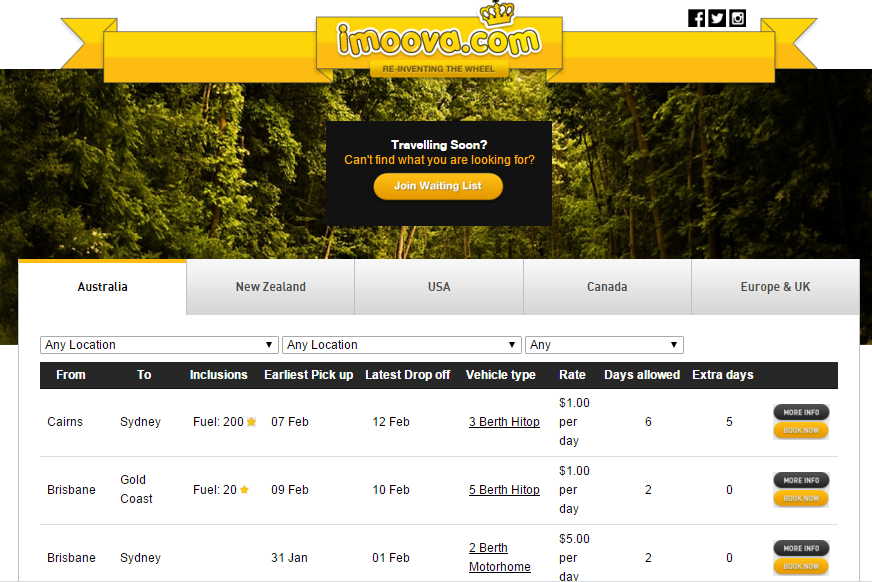
Task: Click the star beside Fuel: 20
Action: (x=244, y=490)
